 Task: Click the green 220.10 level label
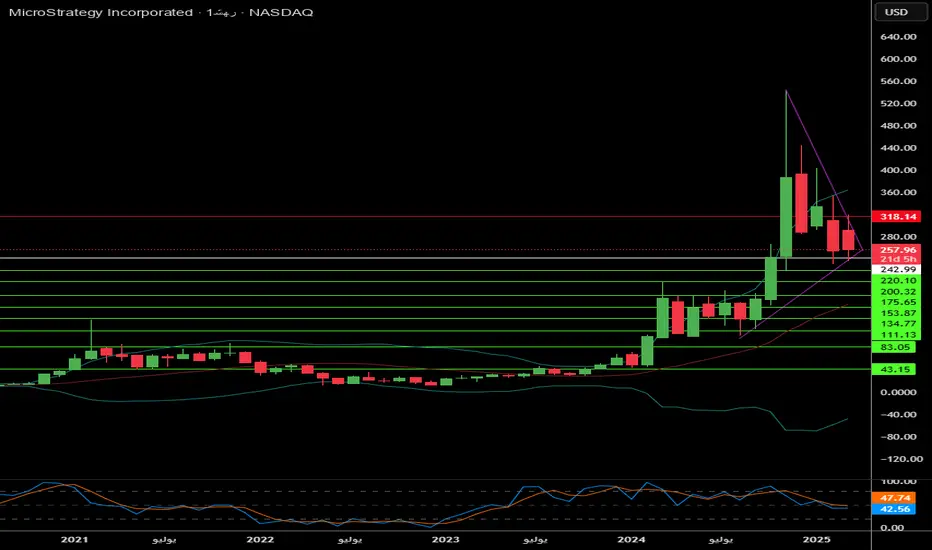pos(896,280)
